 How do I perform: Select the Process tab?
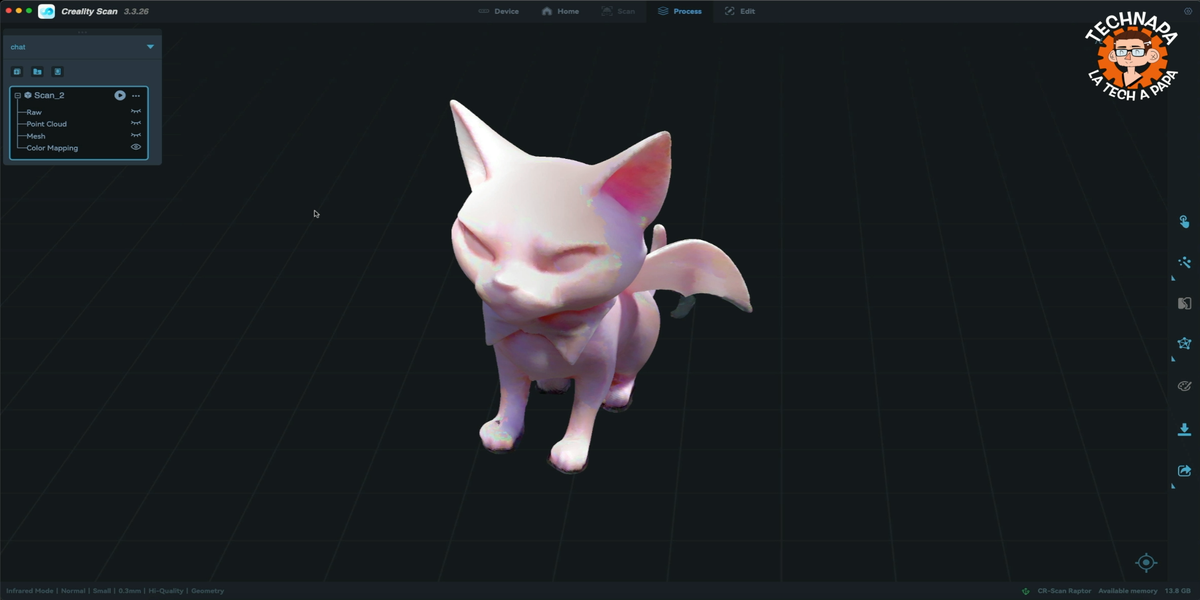click(679, 11)
